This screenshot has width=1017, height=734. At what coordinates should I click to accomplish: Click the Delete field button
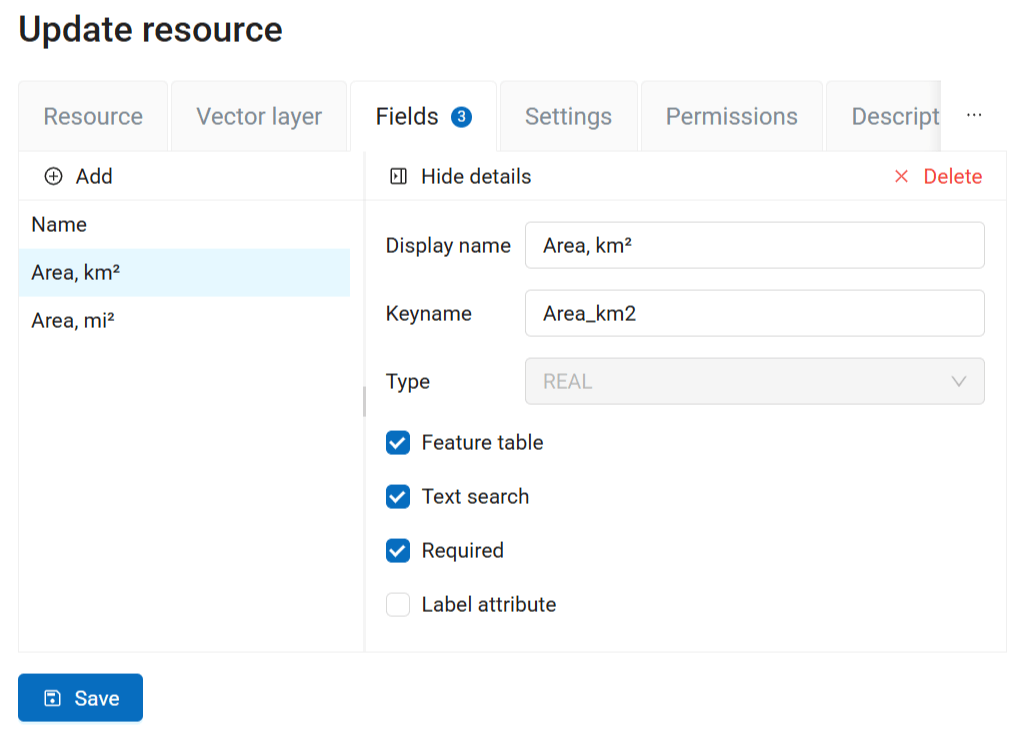tap(938, 176)
